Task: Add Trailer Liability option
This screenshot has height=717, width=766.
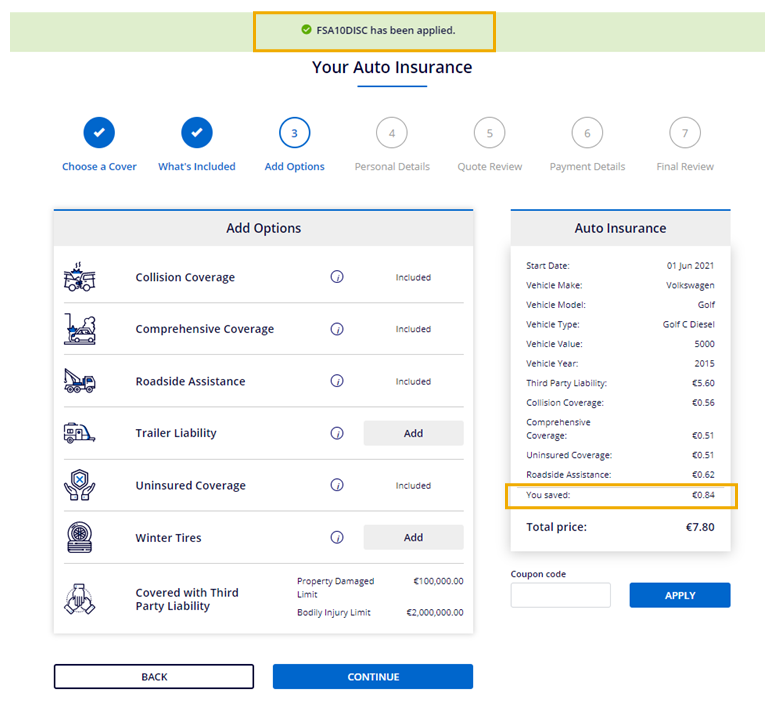Action: tap(413, 433)
